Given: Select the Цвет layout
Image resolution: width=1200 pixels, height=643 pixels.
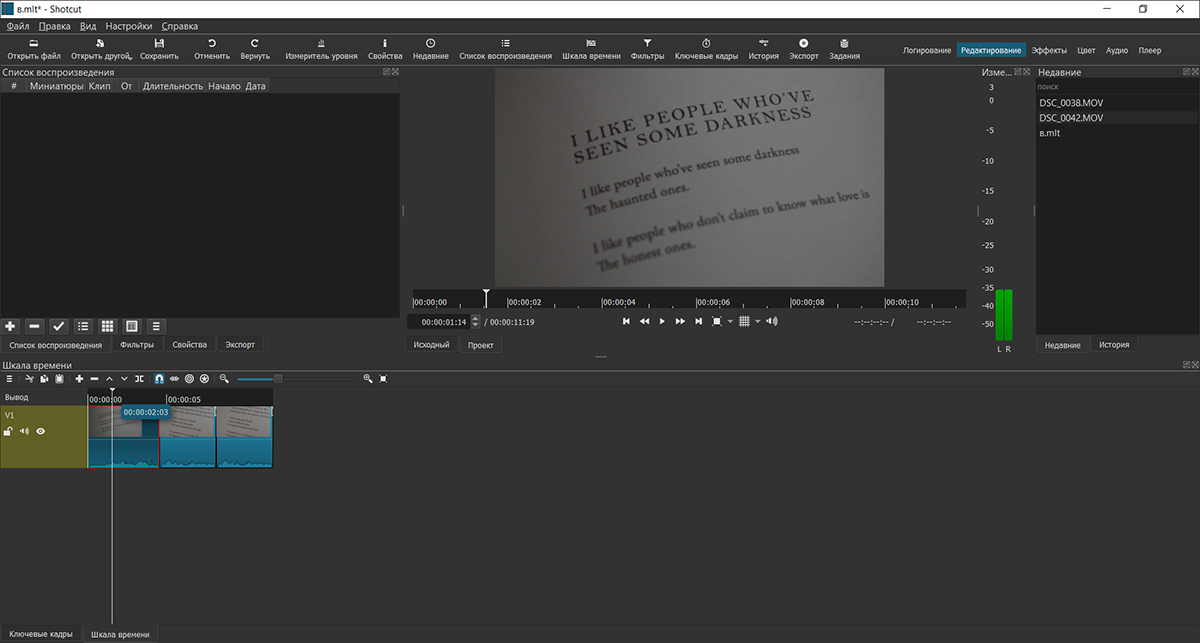Looking at the screenshot, I should pos(1086,50).
